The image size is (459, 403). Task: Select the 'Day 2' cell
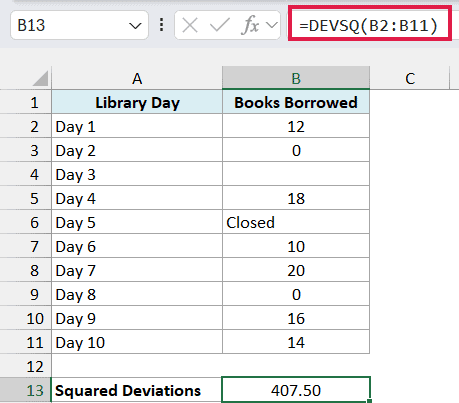point(137,150)
